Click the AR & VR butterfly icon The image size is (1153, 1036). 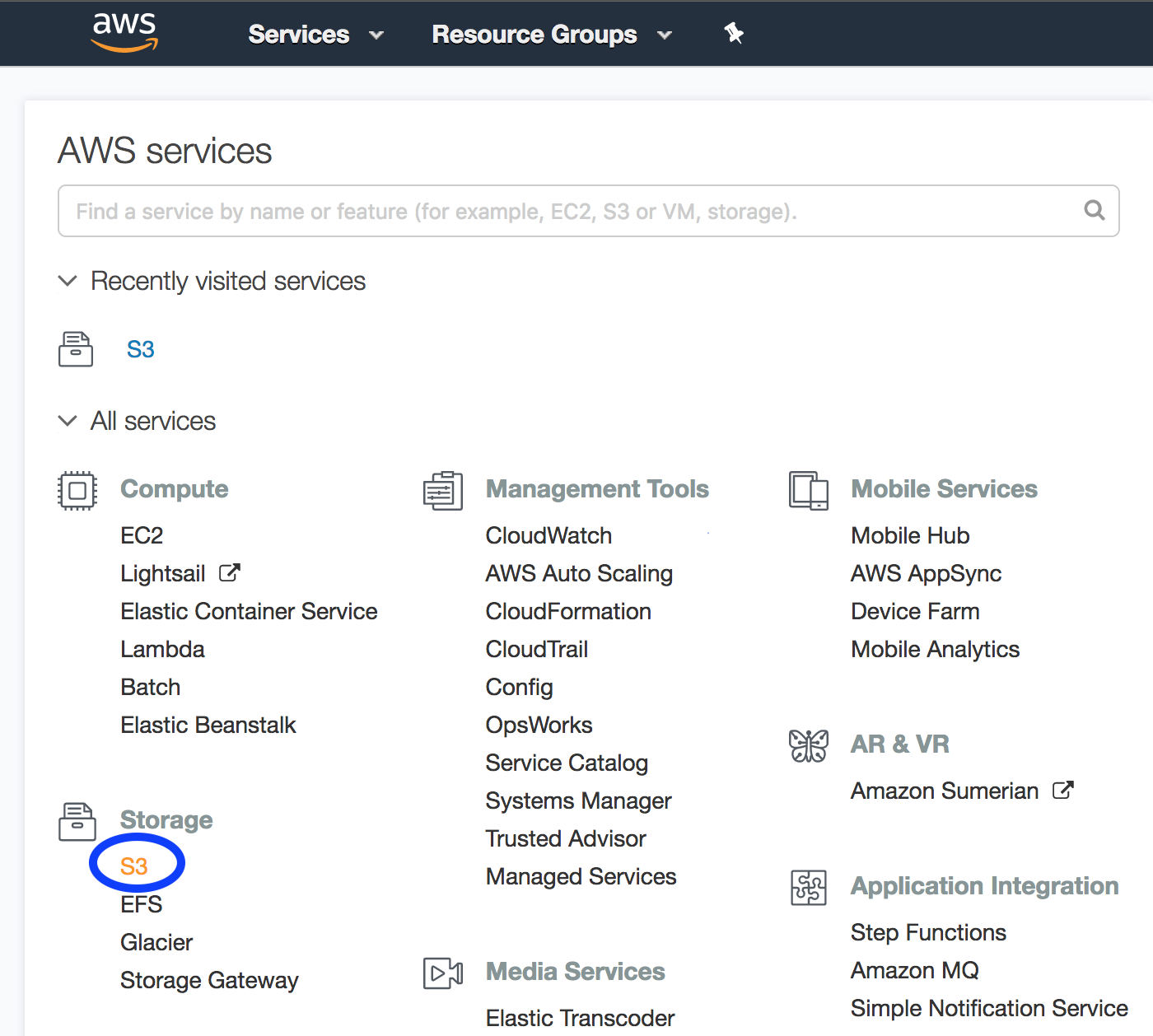(x=808, y=746)
